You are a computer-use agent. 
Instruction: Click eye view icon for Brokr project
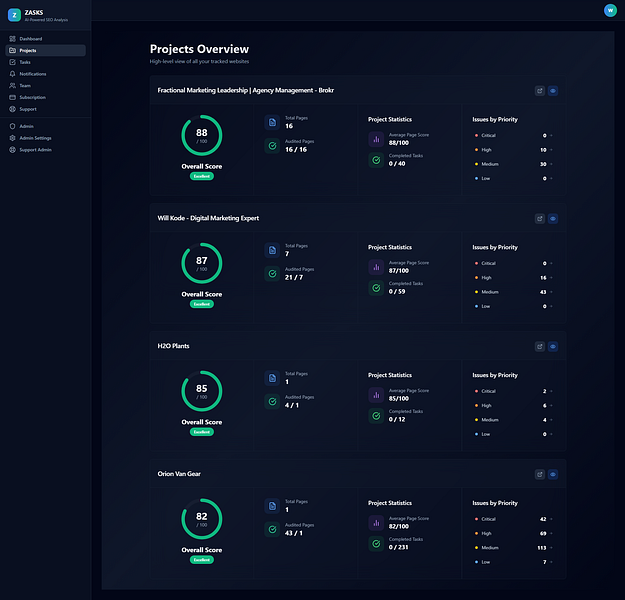pyautogui.click(x=553, y=91)
